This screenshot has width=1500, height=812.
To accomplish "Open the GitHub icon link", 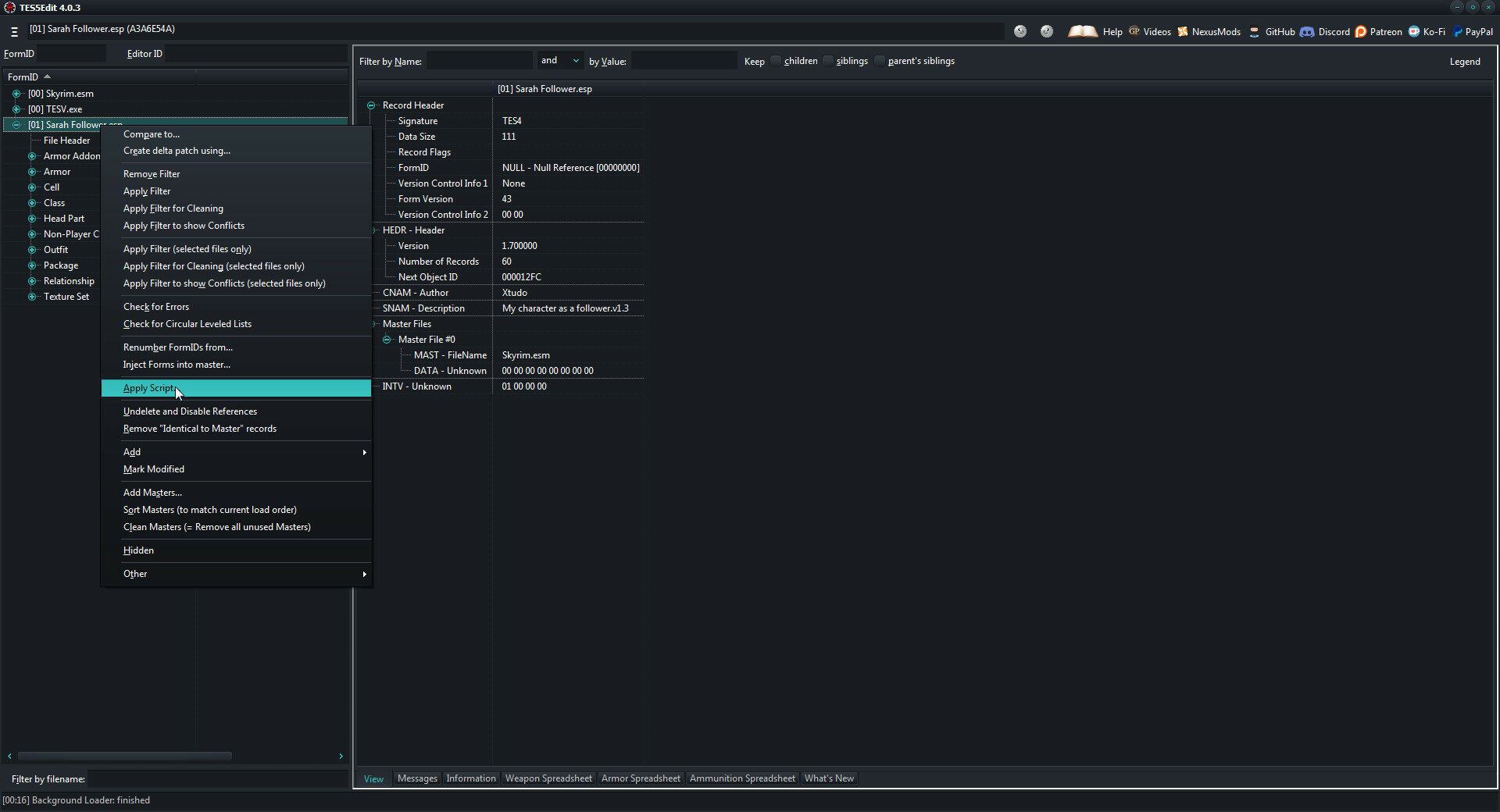I will 1254,32.
